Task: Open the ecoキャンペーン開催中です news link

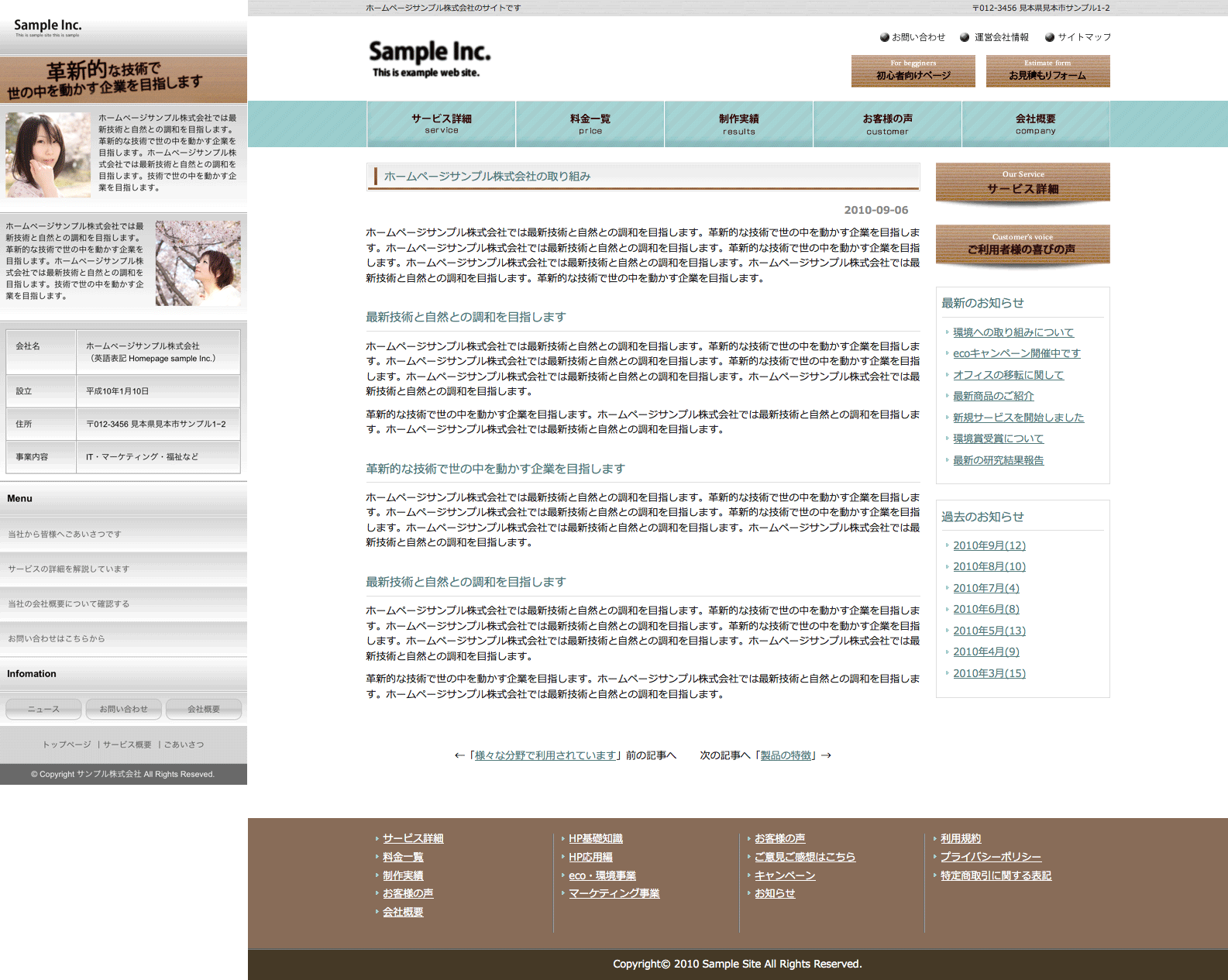Action: coord(1016,353)
